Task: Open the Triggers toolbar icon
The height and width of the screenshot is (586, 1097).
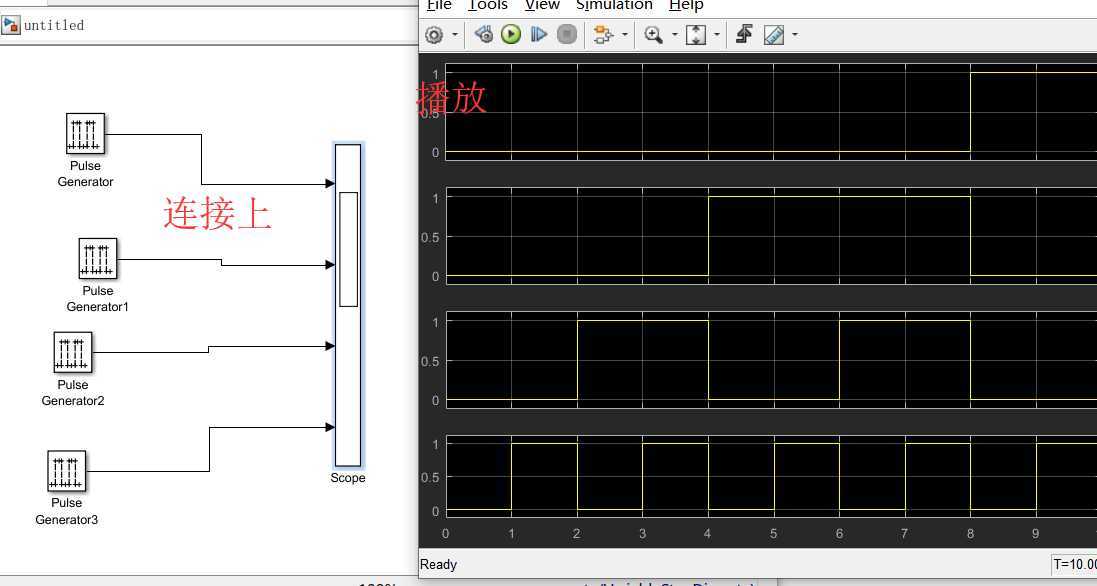Action: coord(744,34)
